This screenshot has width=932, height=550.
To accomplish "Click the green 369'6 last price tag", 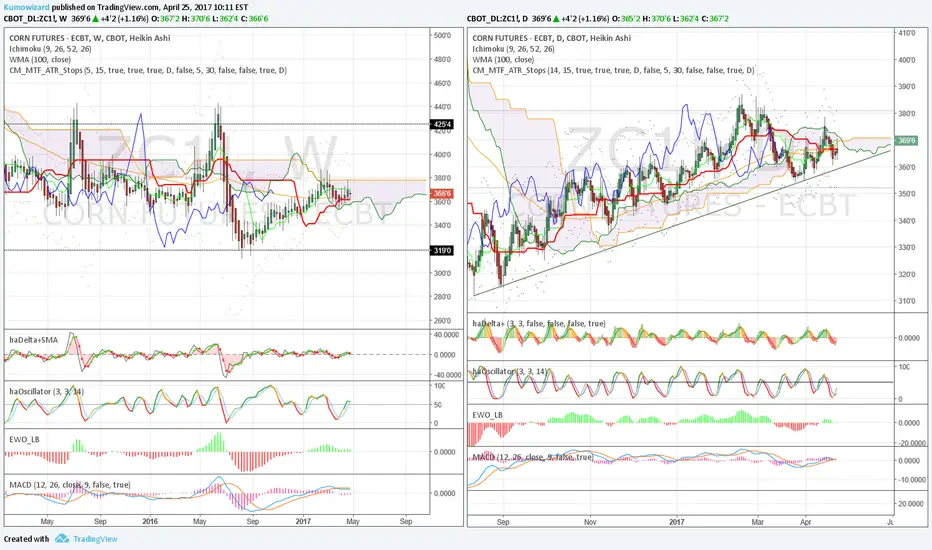I will coord(906,141).
